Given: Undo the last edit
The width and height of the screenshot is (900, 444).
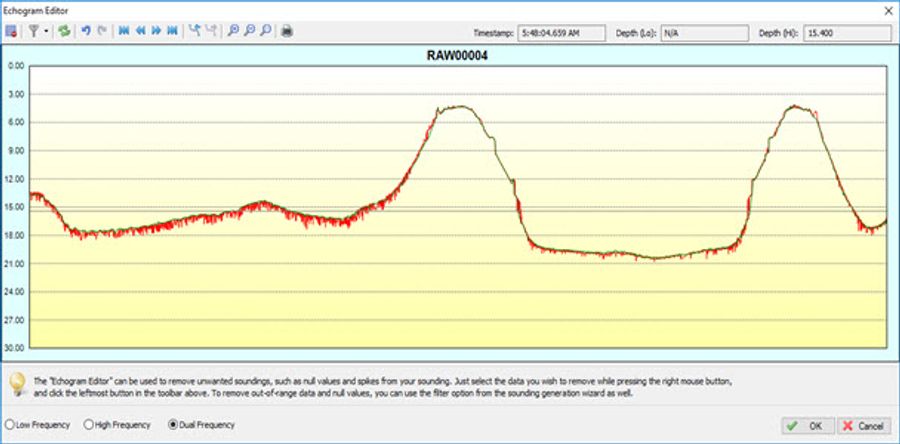Looking at the screenshot, I should [86, 31].
